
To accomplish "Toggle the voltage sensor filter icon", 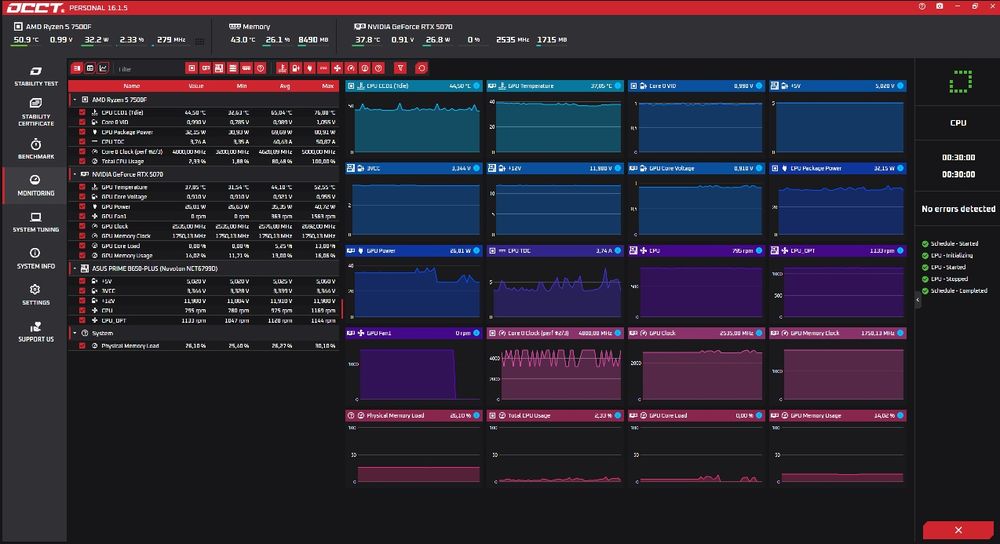I will click(x=296, y=68).
